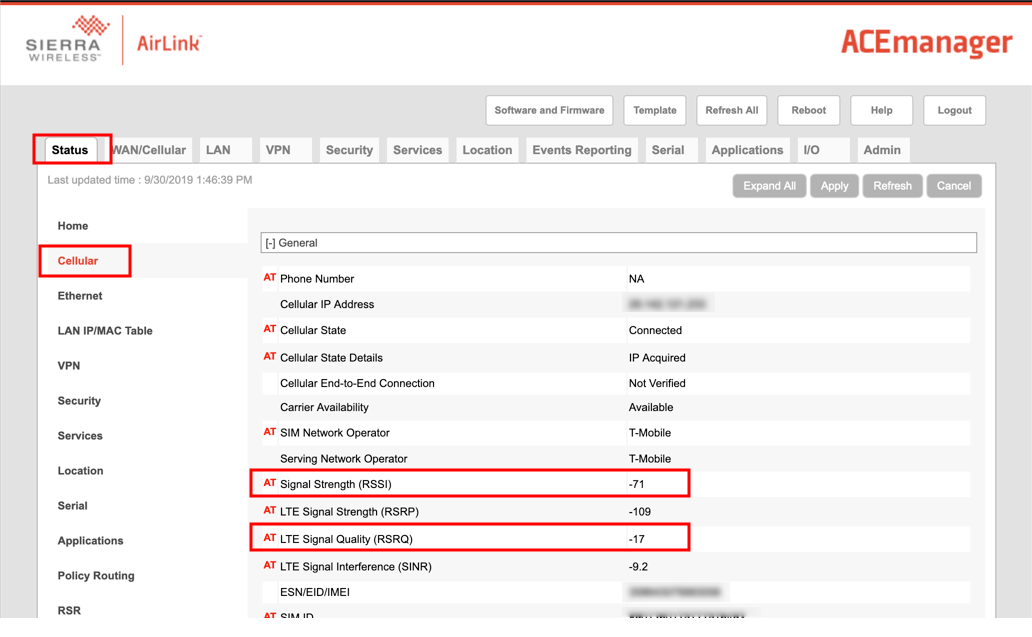Image resolution: width=1032 pixels, height=637 pixels.
Task: Click the AirLink logo
Action: click(x=169, y=43)
